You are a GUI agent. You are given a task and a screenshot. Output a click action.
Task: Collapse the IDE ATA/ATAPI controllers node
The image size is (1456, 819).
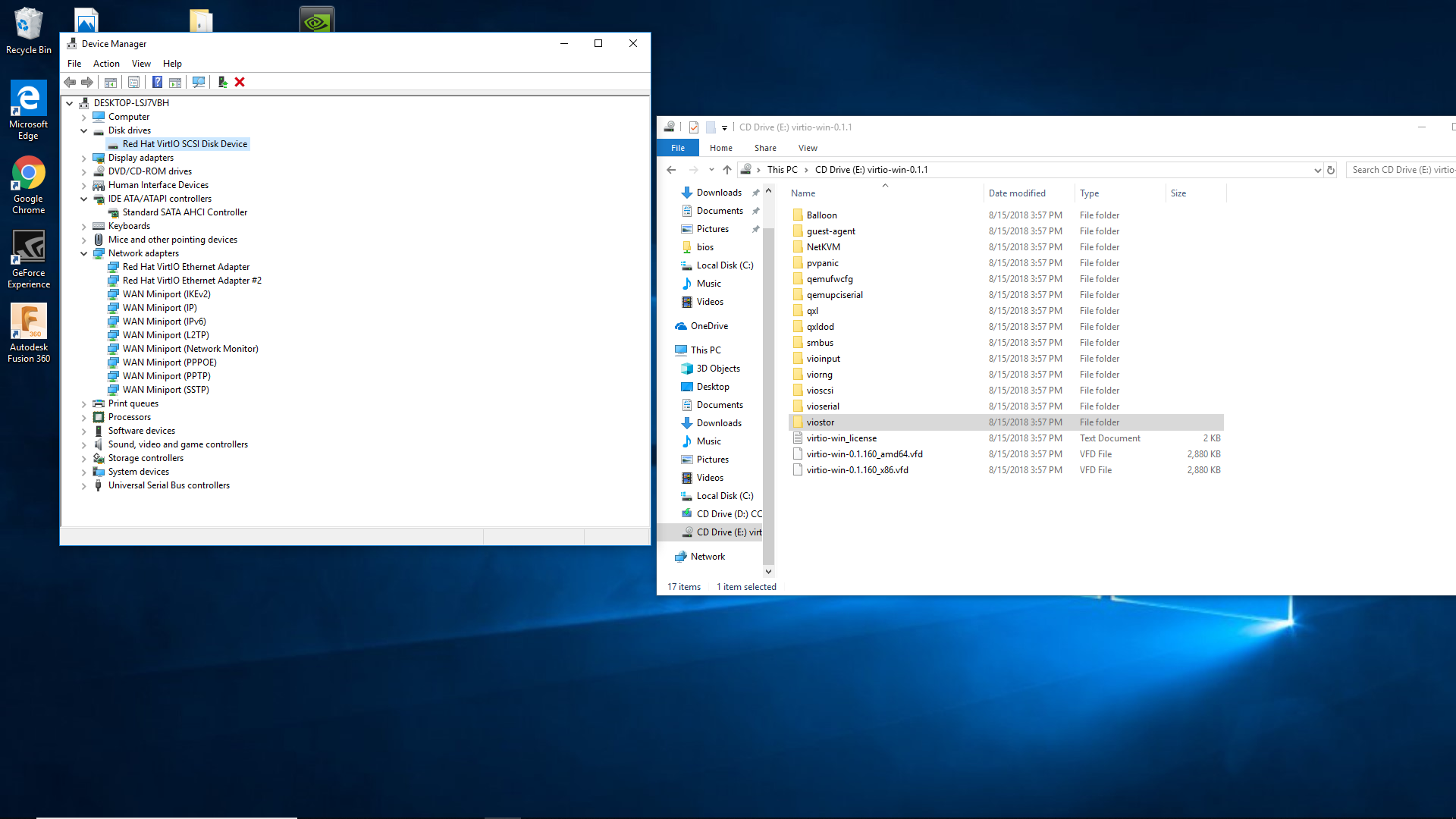(x=84, y=199)
